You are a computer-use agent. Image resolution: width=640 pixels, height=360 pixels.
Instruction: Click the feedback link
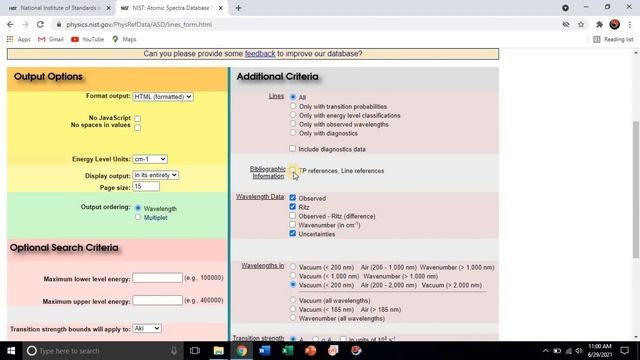click(260, 54)
